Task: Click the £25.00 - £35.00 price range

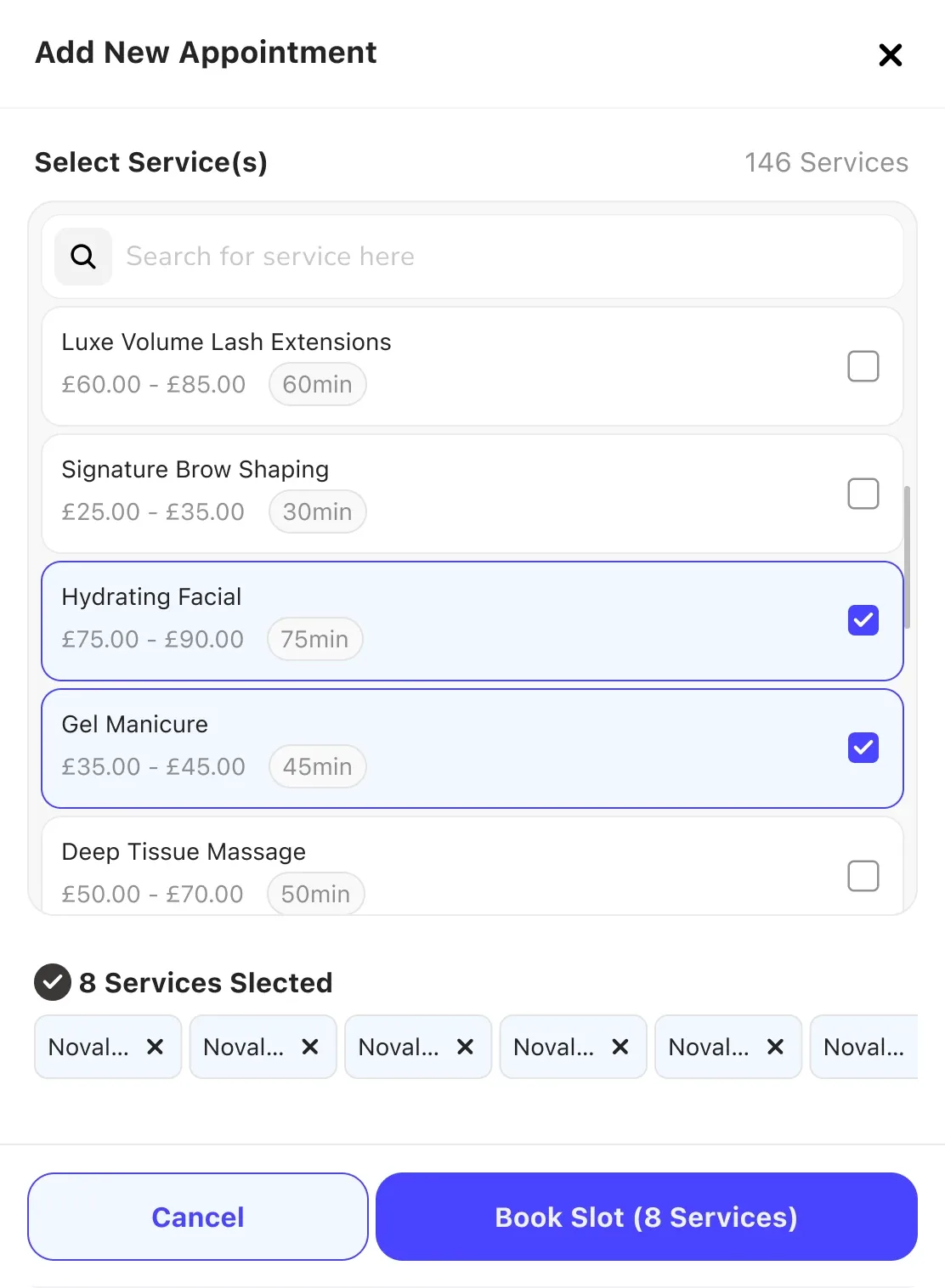Action: pos(153,511)
